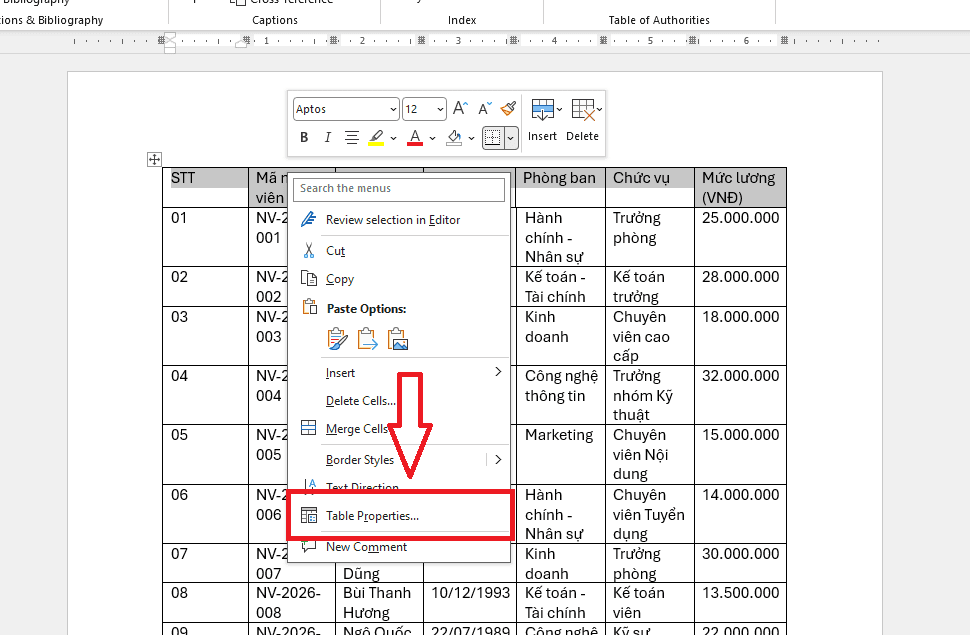
Task: Click the row number 05 cell
Action: [x=205, y=454]
